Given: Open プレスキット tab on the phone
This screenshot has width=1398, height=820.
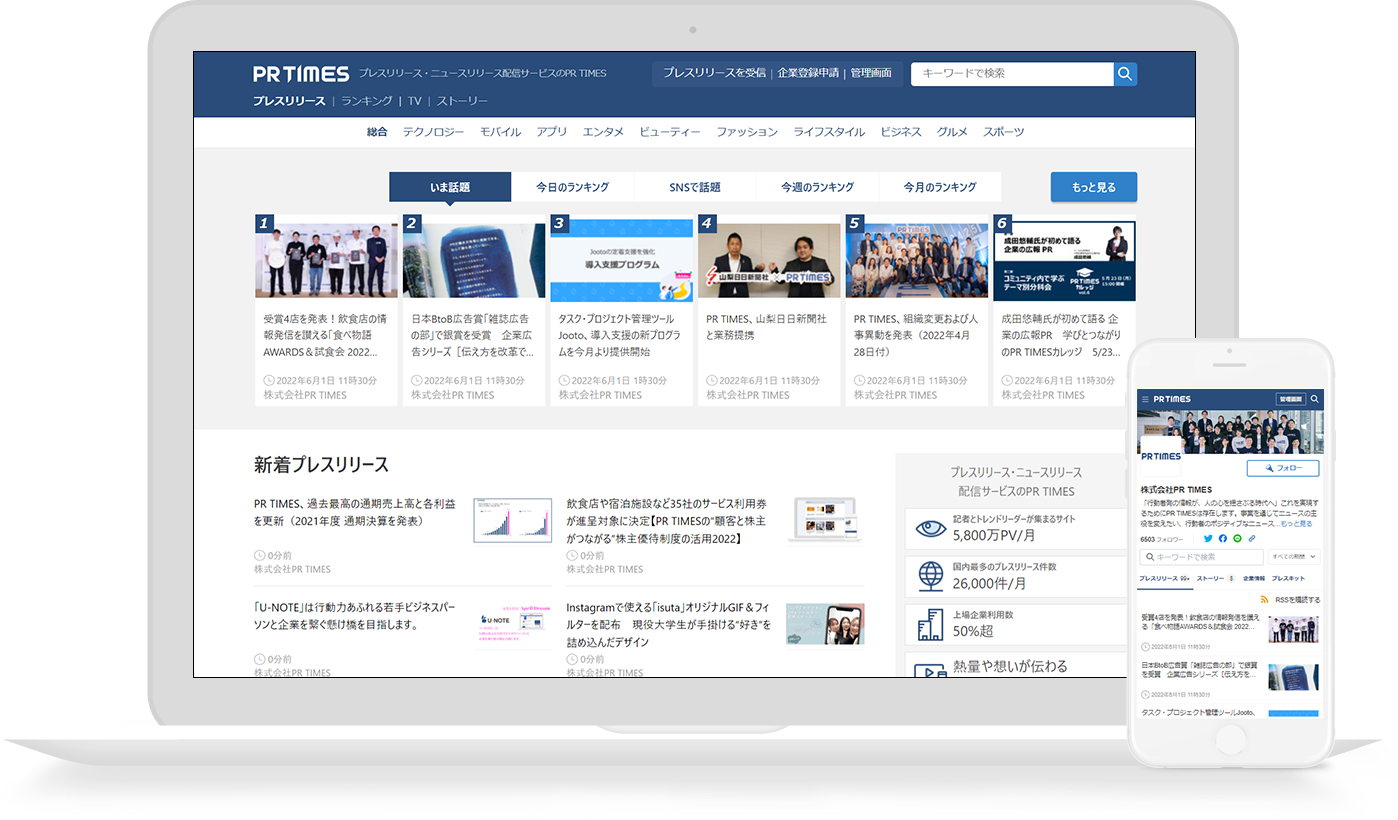Looking at the screenshot, I should 1288,579.
